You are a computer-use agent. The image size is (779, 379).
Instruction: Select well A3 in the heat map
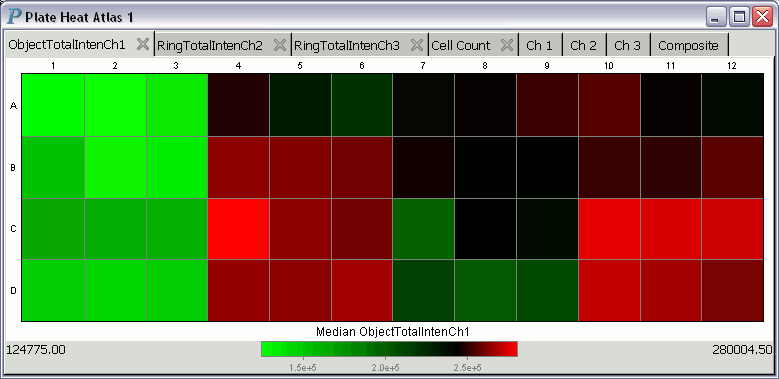coord(177,105)
